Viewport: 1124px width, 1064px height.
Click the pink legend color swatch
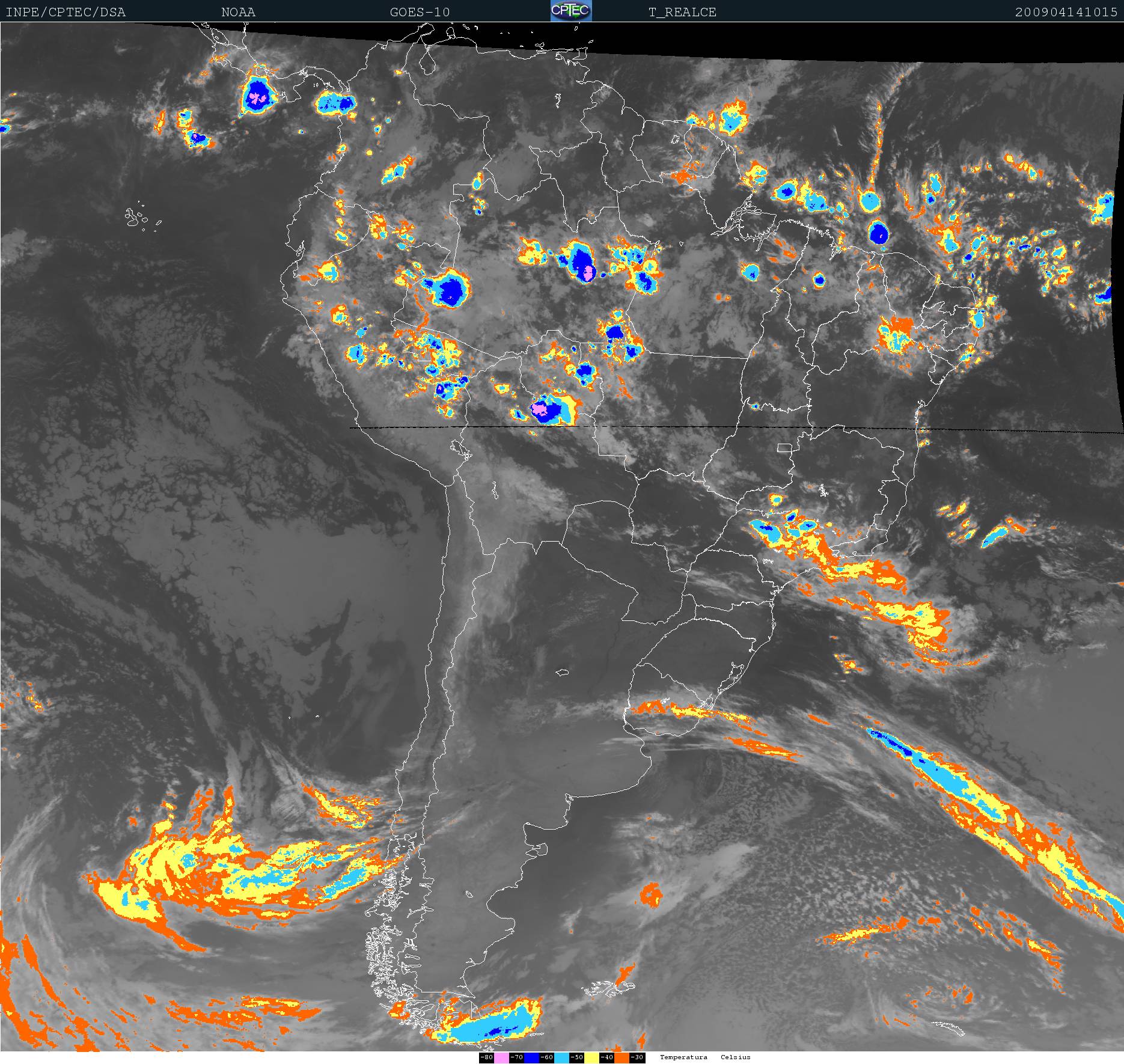click(x=501, y=1057)
